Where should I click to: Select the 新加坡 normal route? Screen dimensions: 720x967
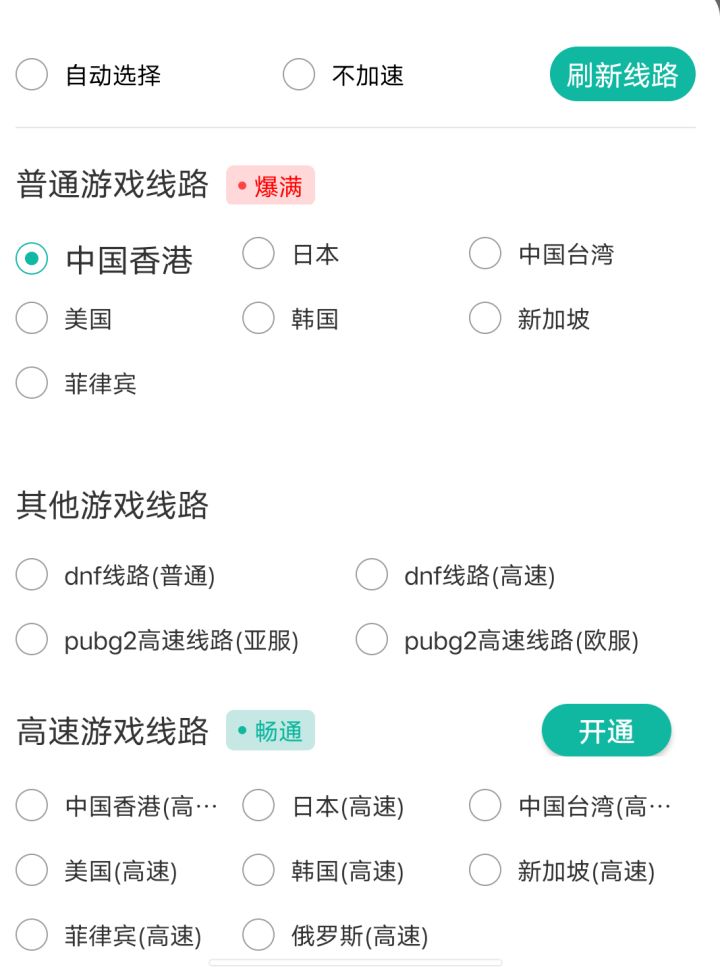[x=485, y=319]
